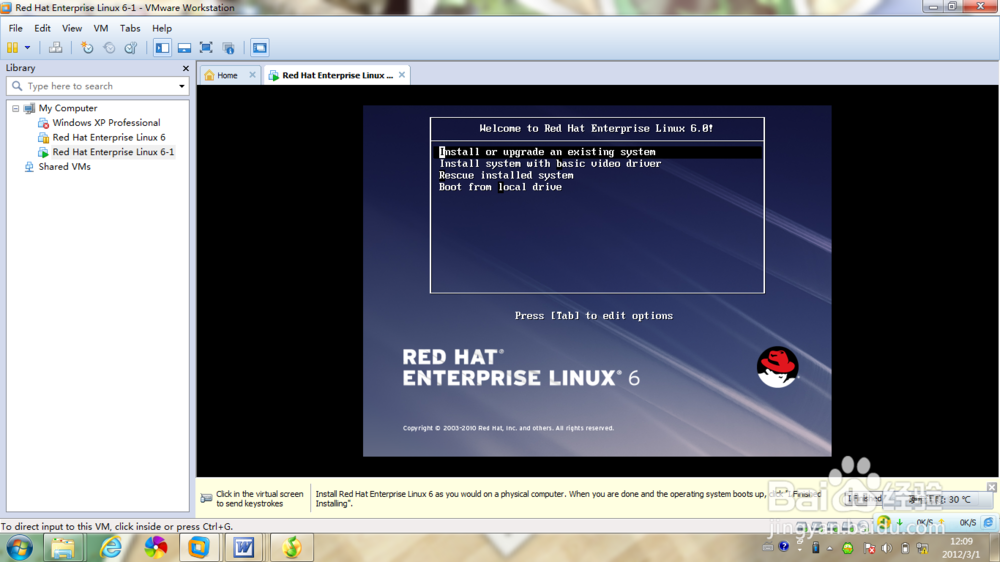The height and width of the screenshot is (562, 1000).
Task: Open the Action Center flag tray icon
Action: (869, 548)
